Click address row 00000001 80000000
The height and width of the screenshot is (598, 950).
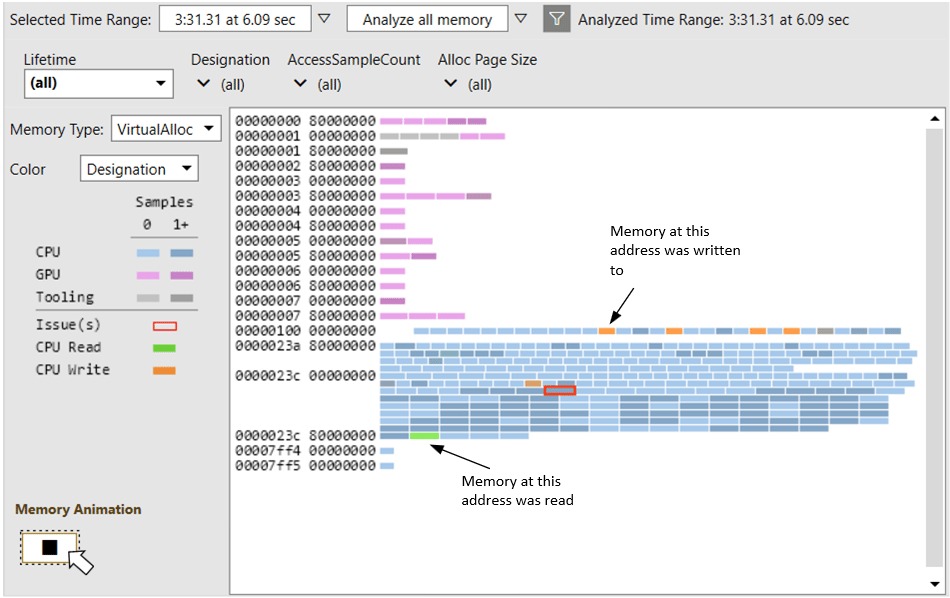pyautogui.click(x=305, y=151)
